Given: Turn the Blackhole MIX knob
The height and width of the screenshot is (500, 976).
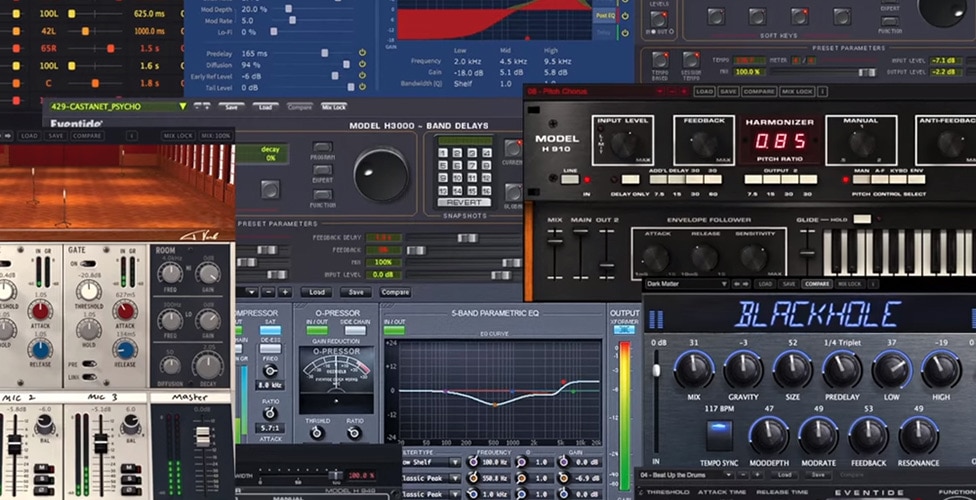Looking at the screenshot, I should [x=694, y=369].
